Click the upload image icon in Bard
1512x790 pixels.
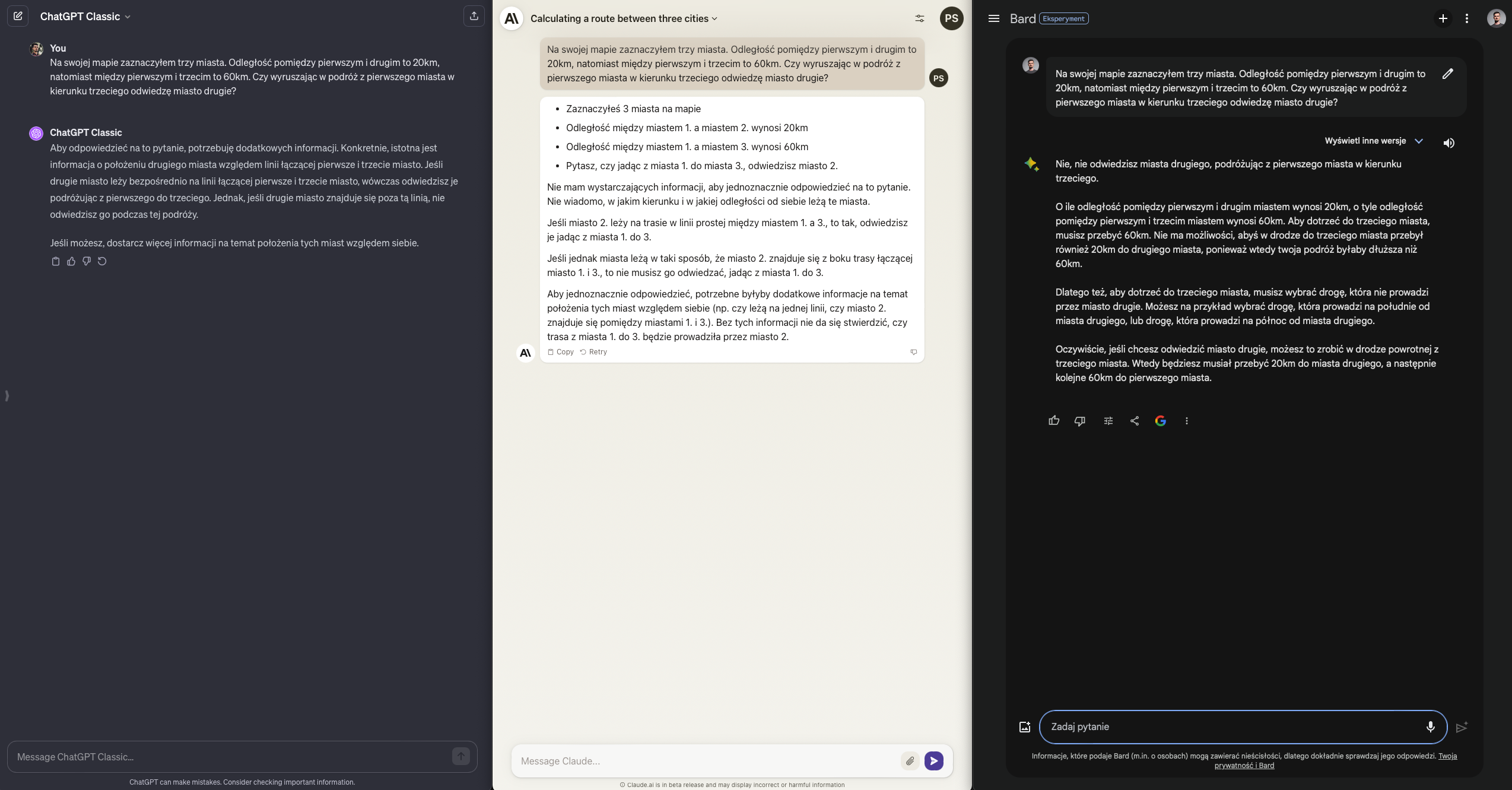[x=1025, y=727]
